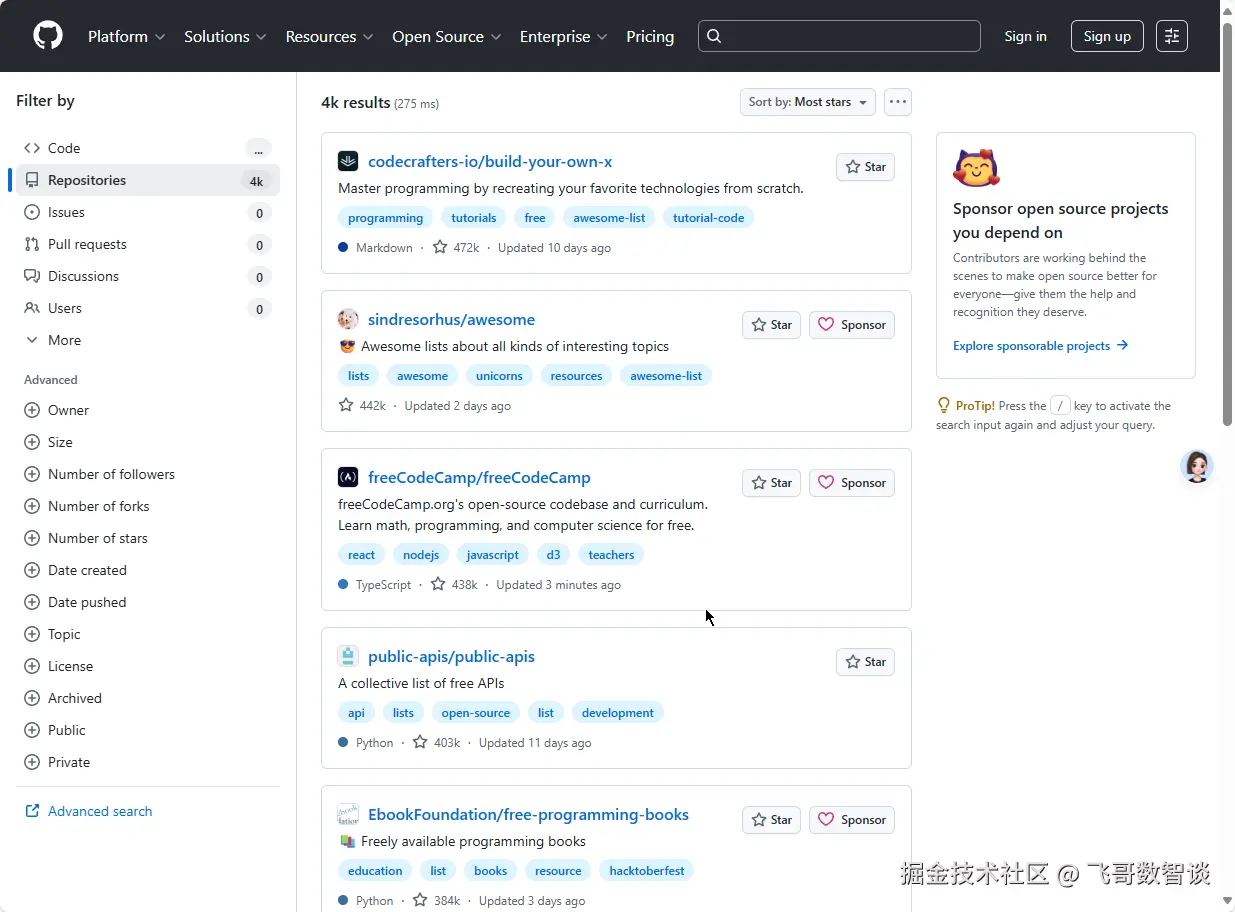
Task: Star the sindresorhus/awesome repository
Action: (x=771, y=324)
